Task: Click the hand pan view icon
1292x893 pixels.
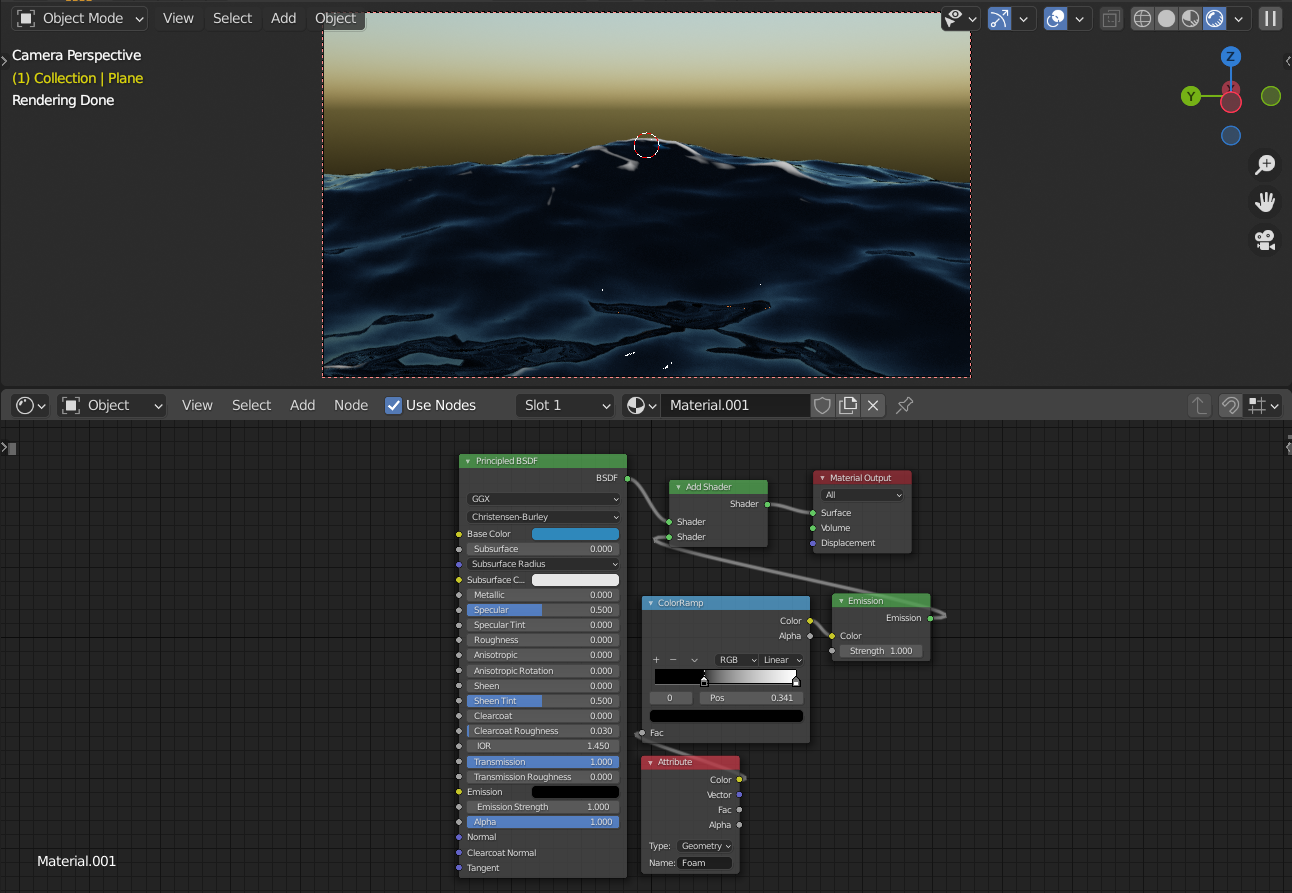Action: pyautogui.click(x=1265, y=202)
